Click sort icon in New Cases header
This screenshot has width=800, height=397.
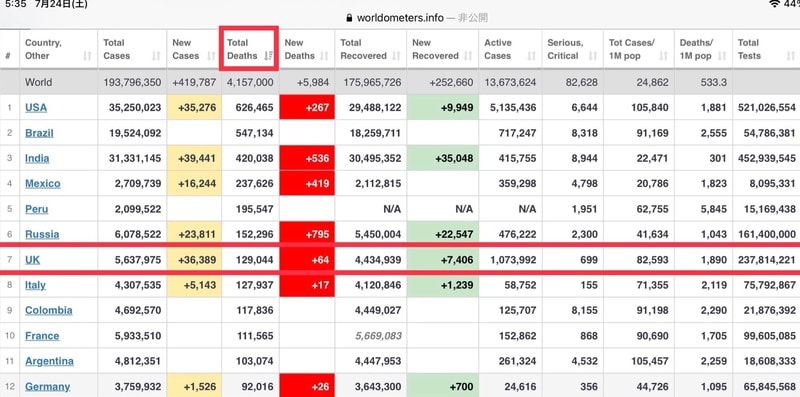[211, 56]
